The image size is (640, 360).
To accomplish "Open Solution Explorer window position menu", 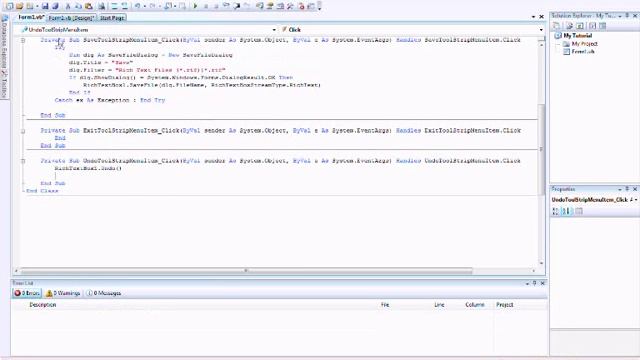I will click(x=620, y=16).
